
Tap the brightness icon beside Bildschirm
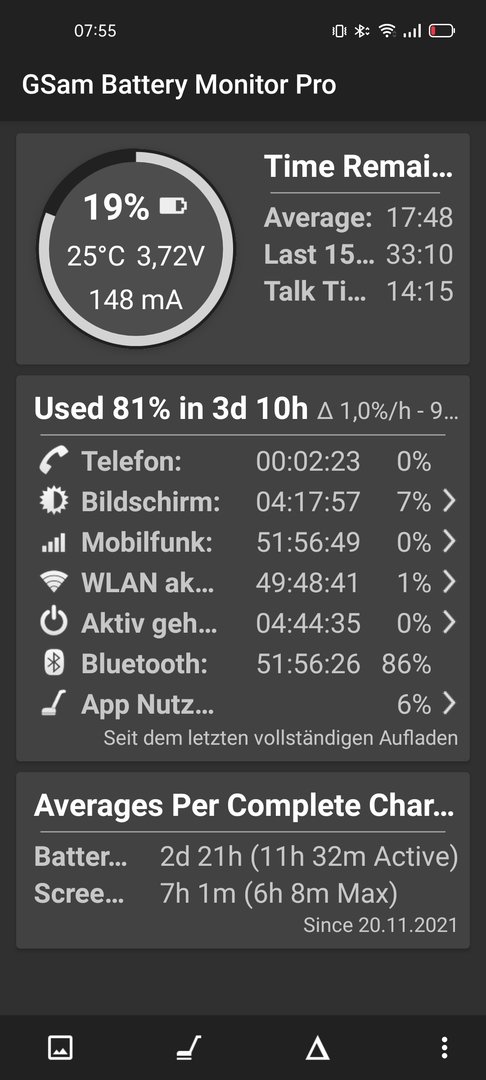point(54,501)
